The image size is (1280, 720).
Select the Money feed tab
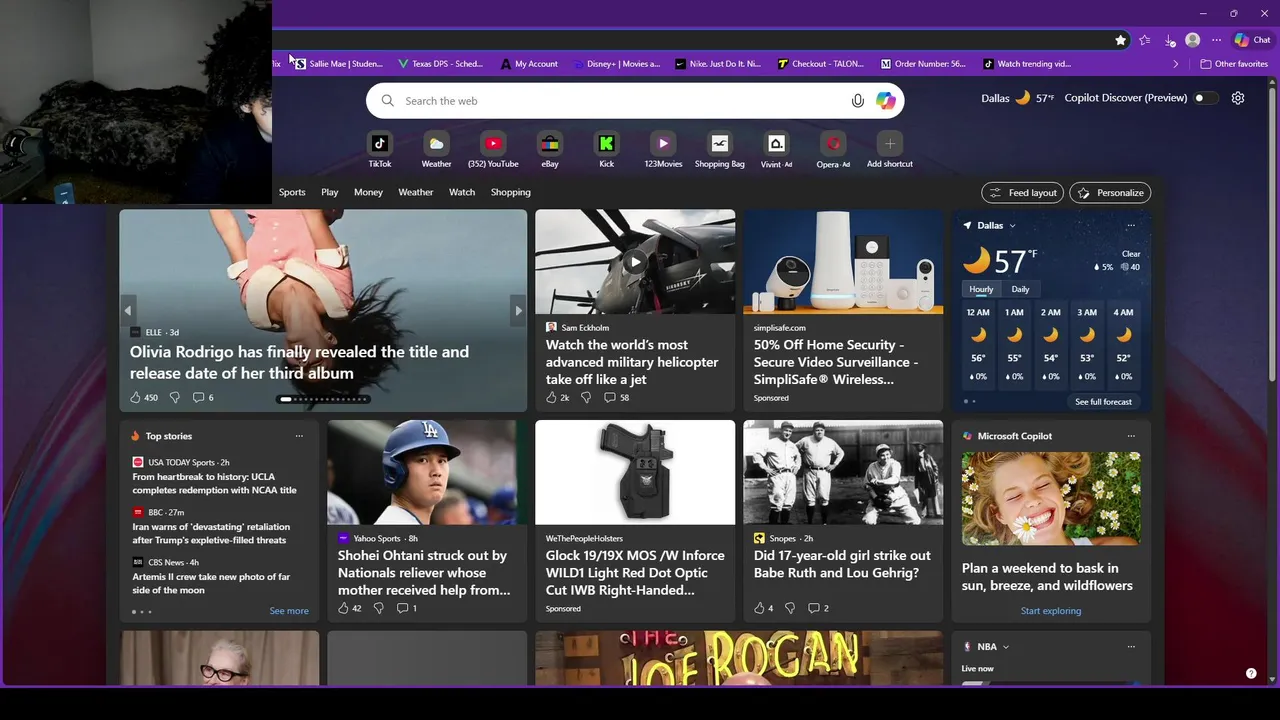pos(368,192)
